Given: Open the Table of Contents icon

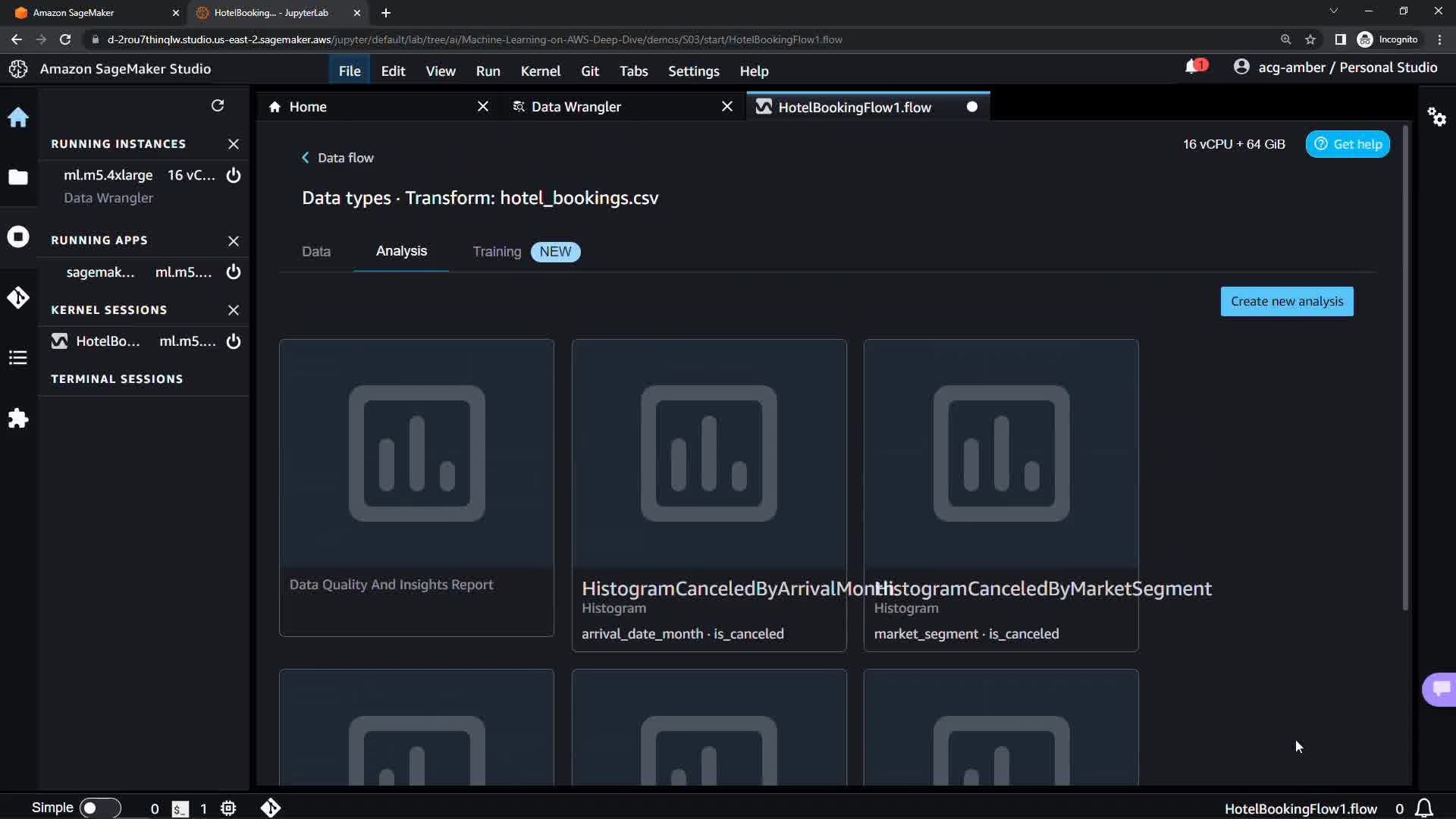Looking at the screenshot, I should 18,358.
